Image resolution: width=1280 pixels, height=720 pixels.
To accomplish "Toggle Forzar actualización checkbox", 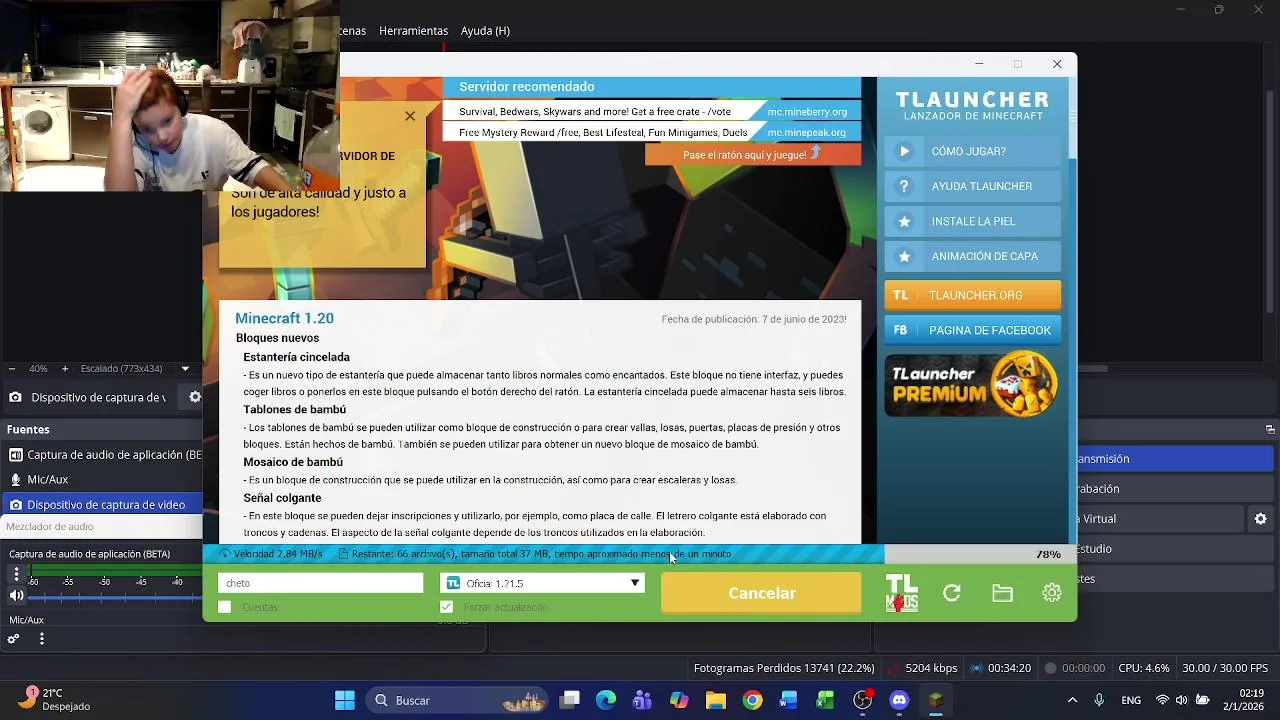I will click(x=446, y=607).
